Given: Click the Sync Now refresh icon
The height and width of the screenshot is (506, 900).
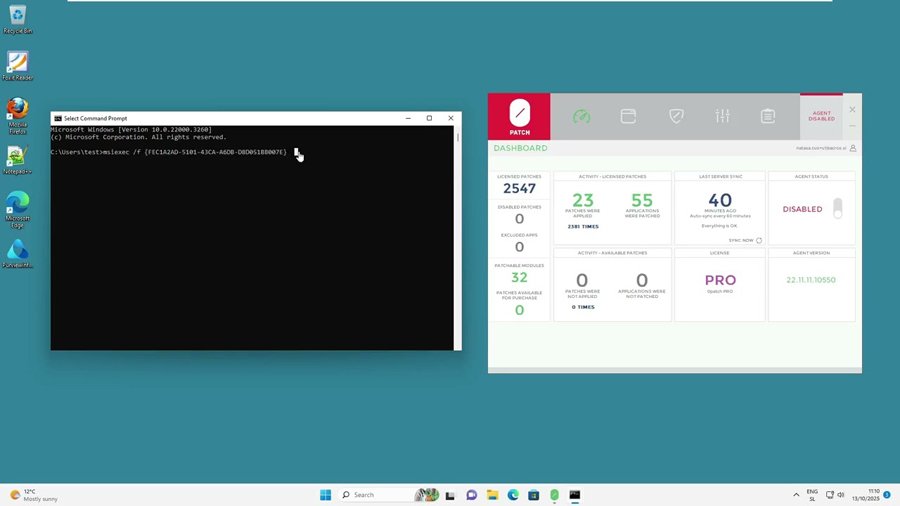Looking at the screenshot, I should [x=759, y=240].
